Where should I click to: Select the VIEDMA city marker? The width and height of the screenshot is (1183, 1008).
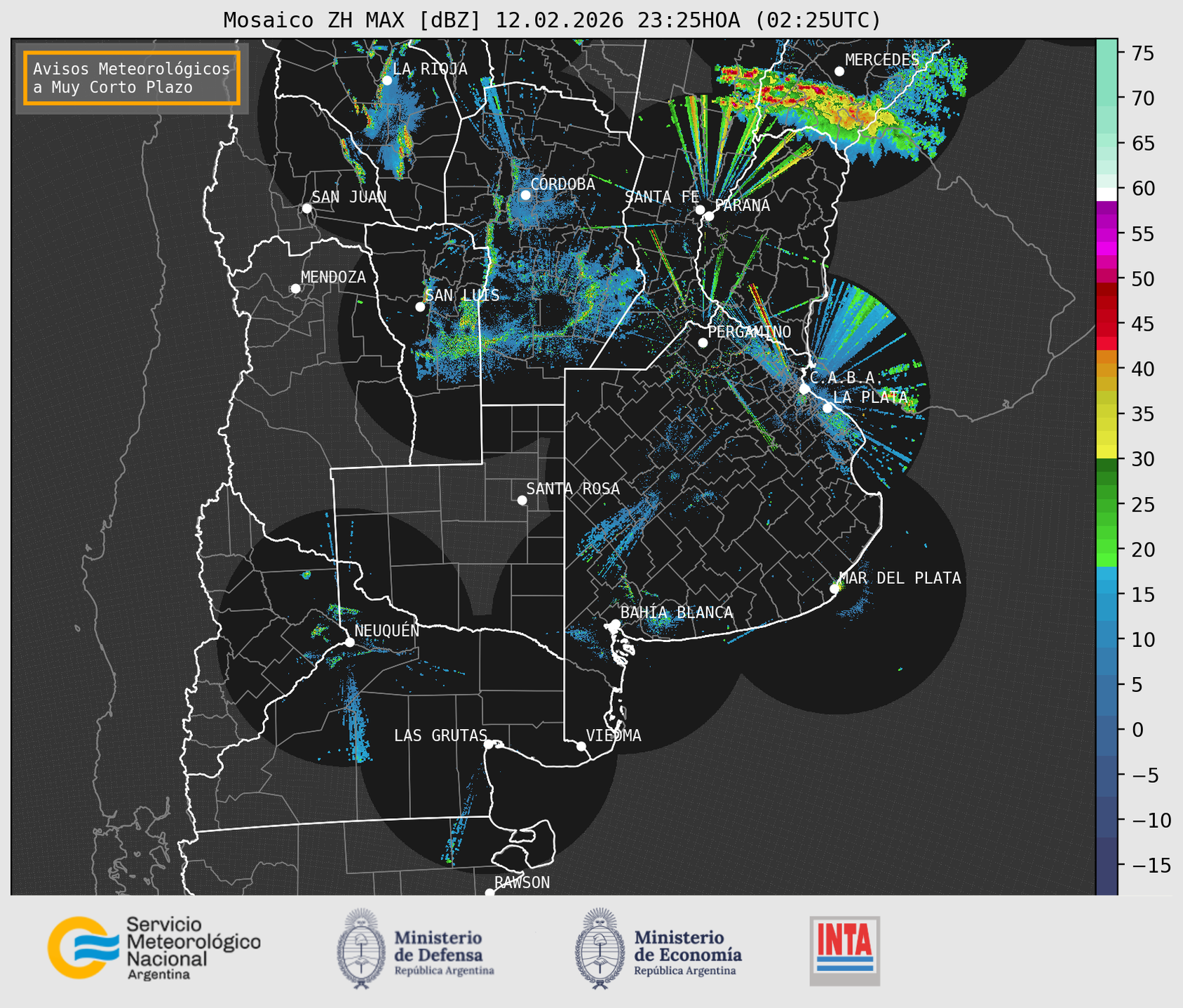[581, 746]
